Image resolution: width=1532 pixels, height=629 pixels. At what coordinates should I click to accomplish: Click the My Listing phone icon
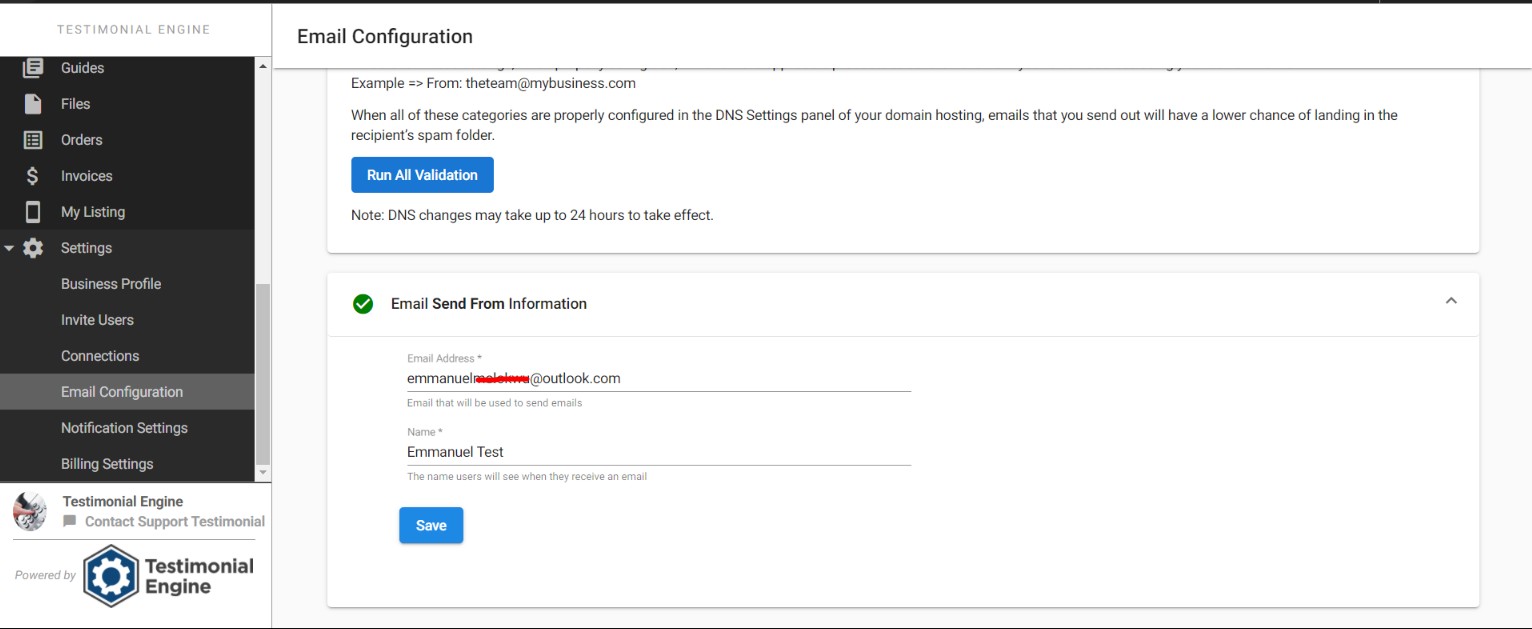click(33, 212)
